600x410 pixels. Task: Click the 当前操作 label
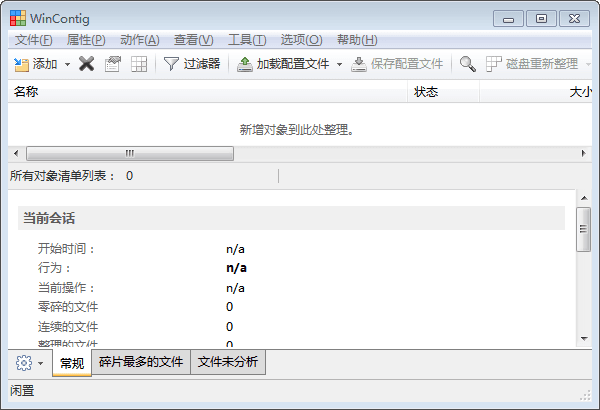[67, 287]
